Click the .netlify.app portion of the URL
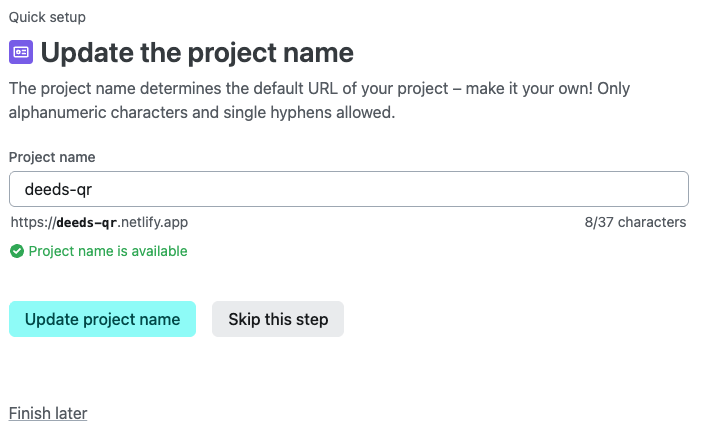The height and width of the screenshot is (430, 701). click(x=153, y=222)
